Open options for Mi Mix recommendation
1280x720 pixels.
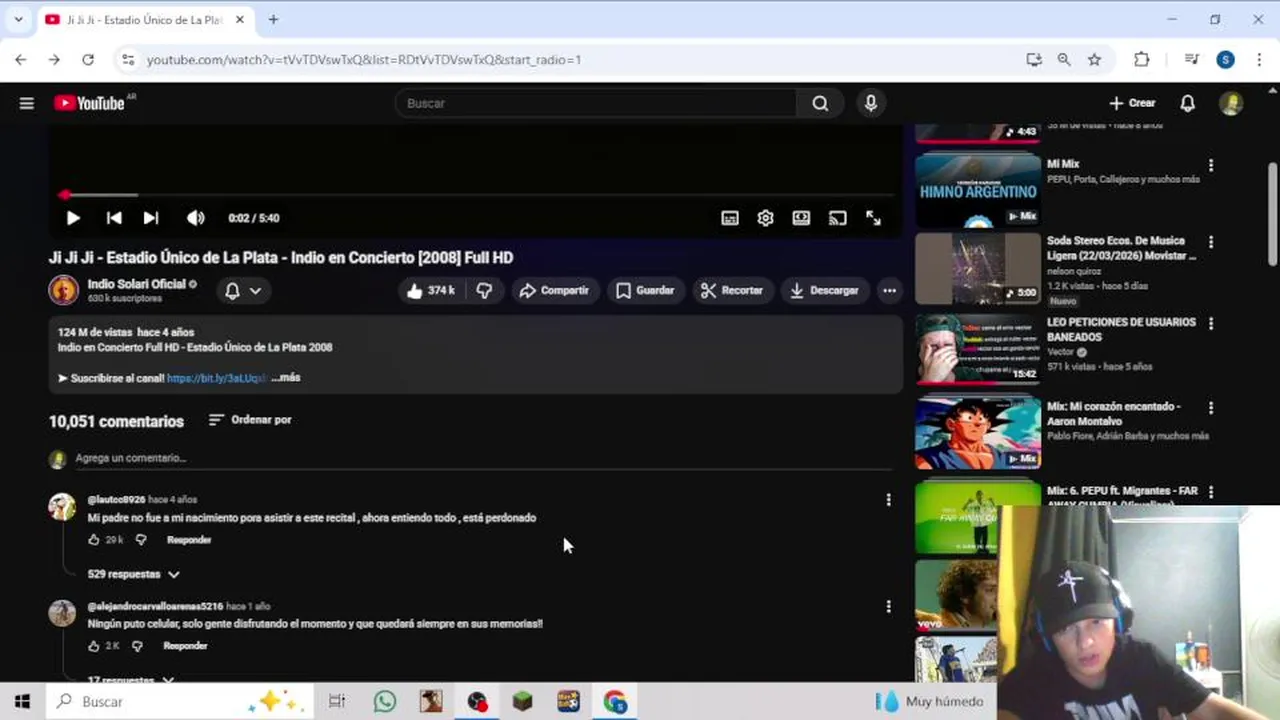(1211, 165)
